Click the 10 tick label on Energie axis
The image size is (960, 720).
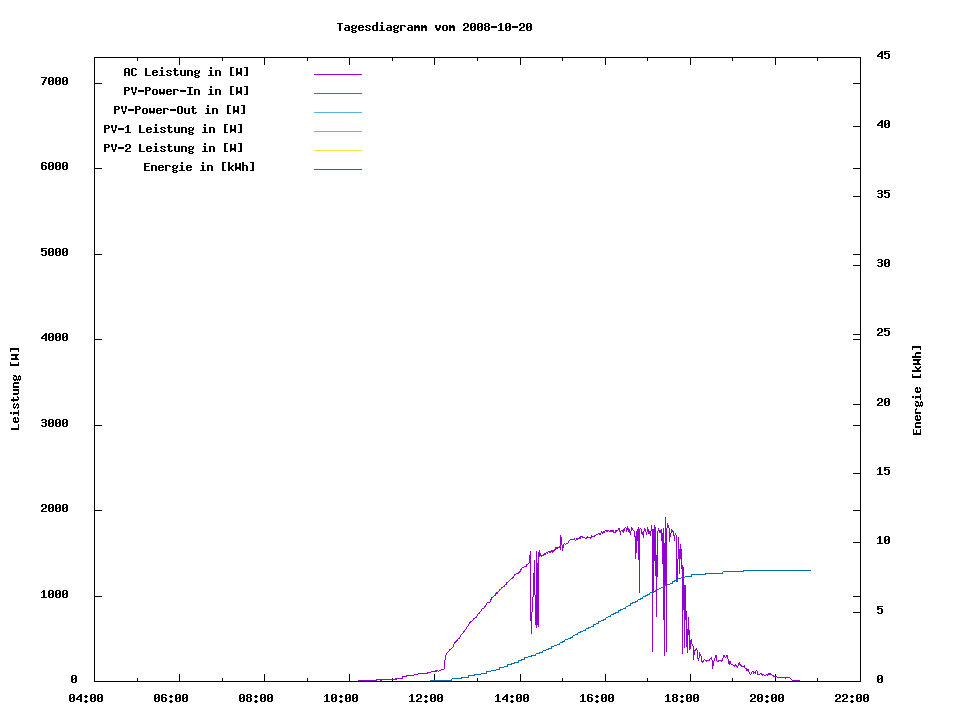[883, 541]
